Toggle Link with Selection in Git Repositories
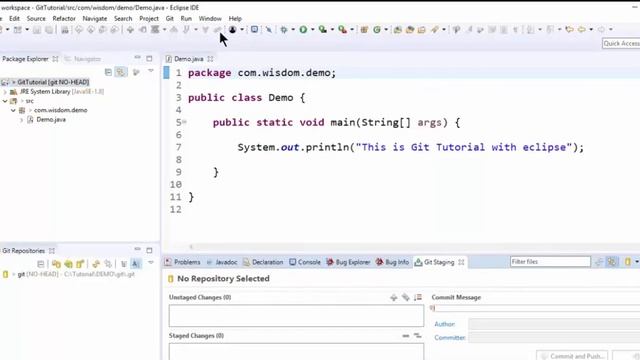Screen dimensions: 640x360 point(108,264)
